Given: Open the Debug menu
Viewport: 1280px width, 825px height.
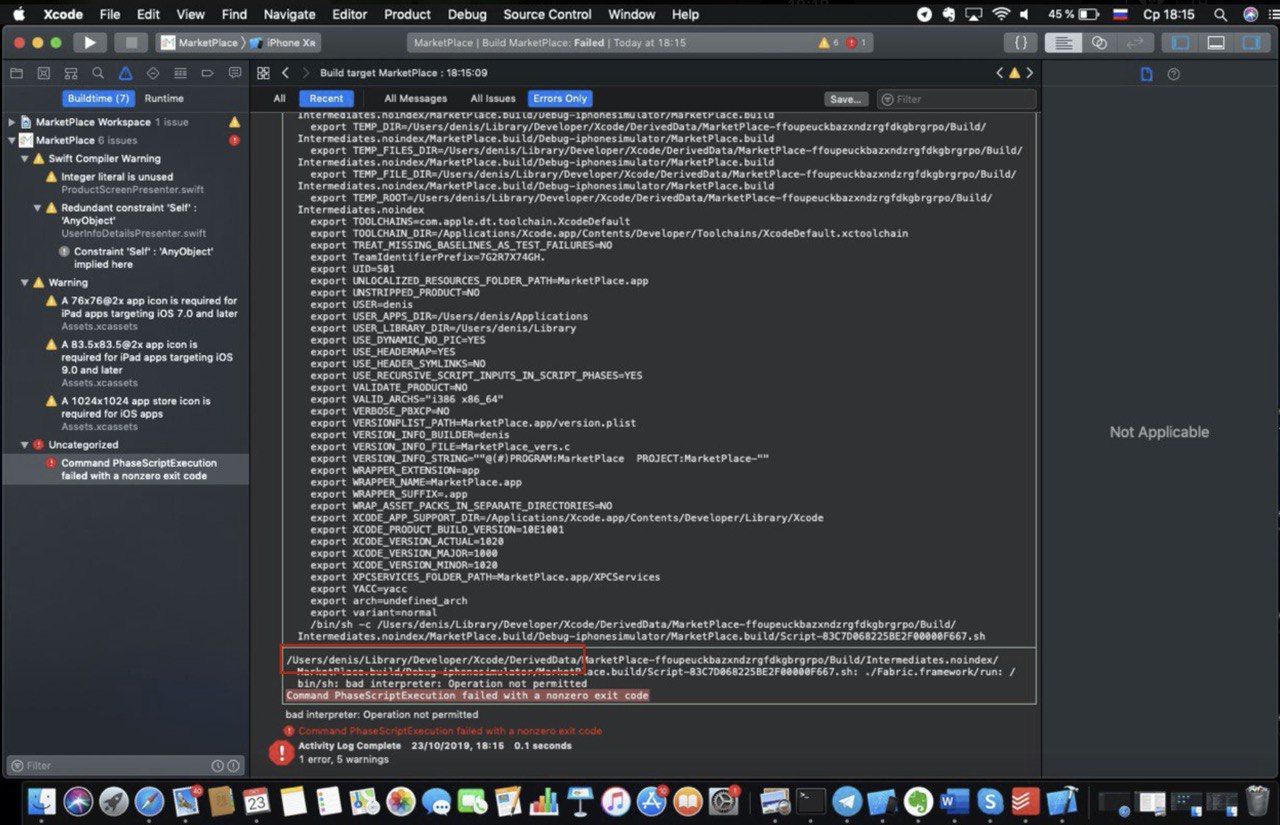Looking at the screenshot, I should pyautogui.click(x=467, y=14).
